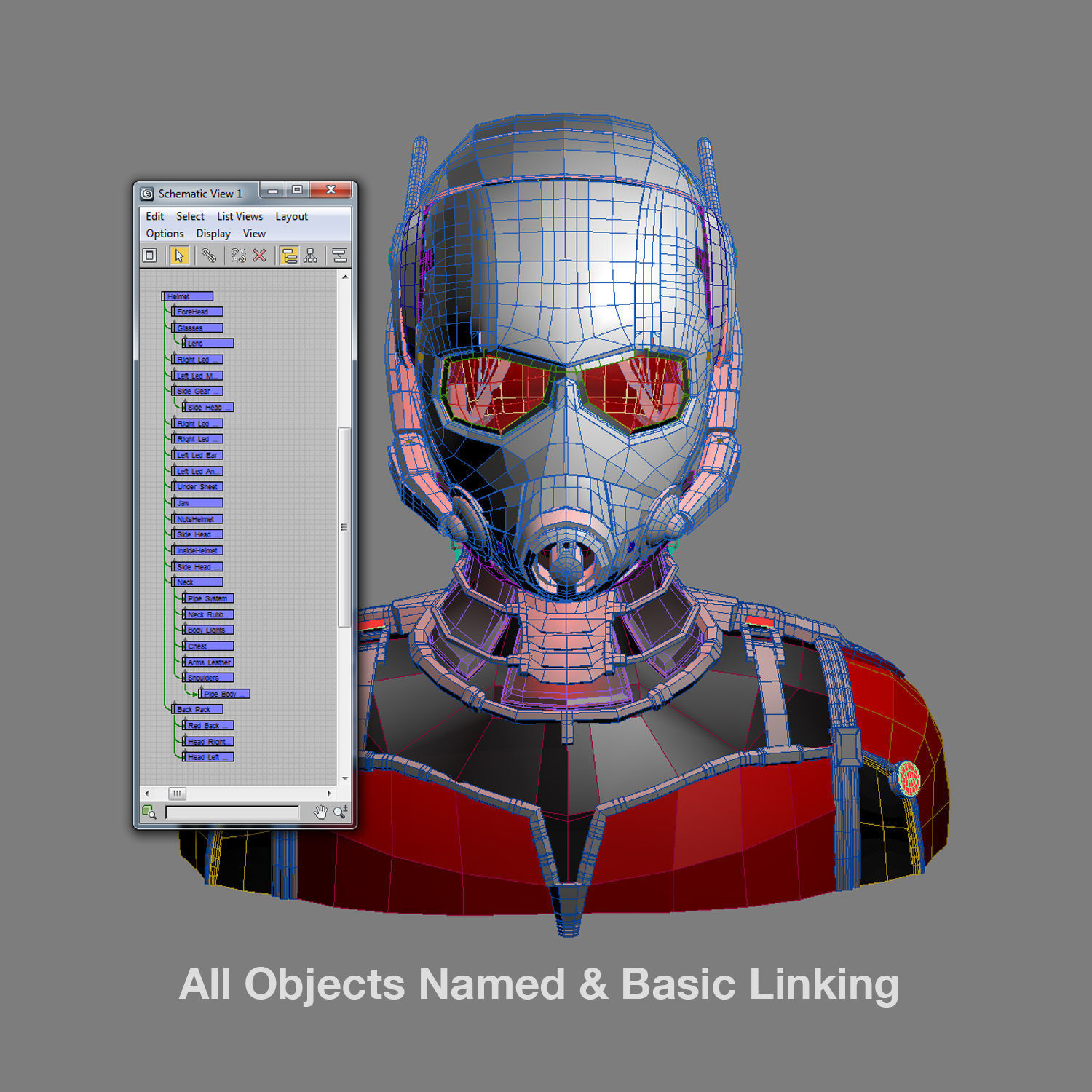Screen dimensions: 1092x1092
Task: Select the Chest node
Action: point(208,646)
